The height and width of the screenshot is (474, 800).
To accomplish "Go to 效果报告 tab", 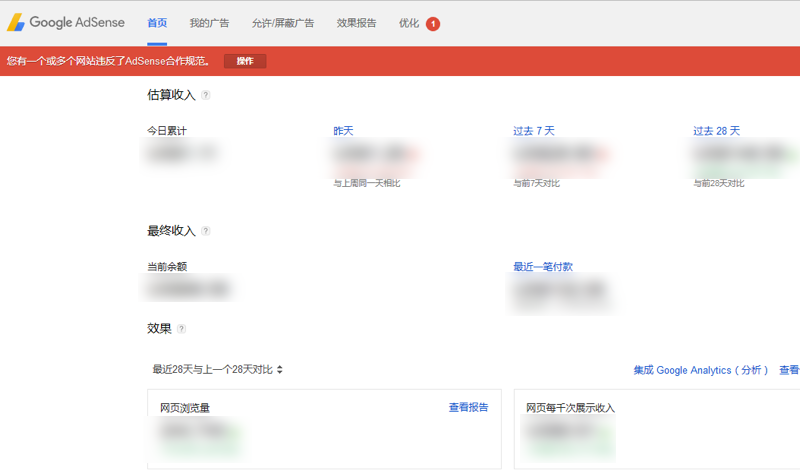I will [x=356, y=23].
